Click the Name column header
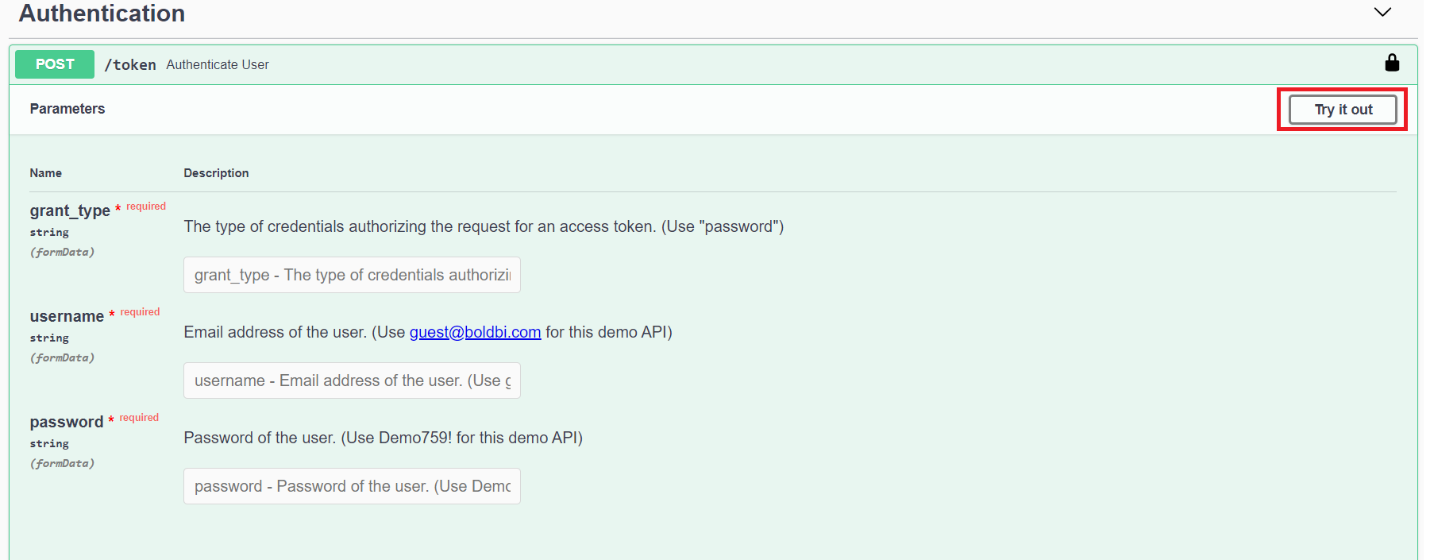The height and width of the screenshot is (560, 1430). 46,173
